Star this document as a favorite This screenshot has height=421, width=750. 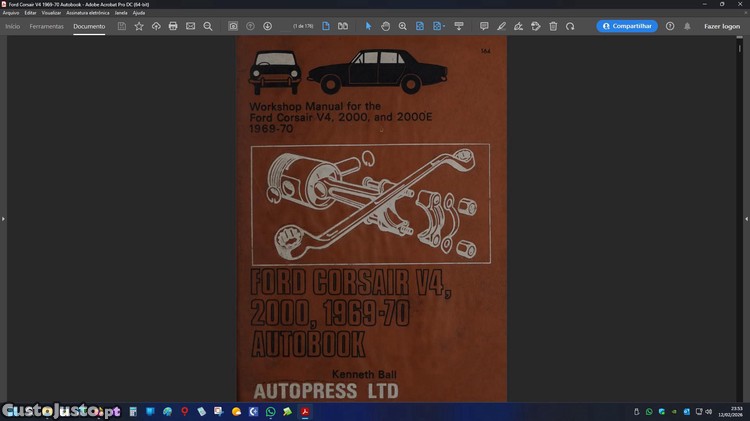coord(139,26)
